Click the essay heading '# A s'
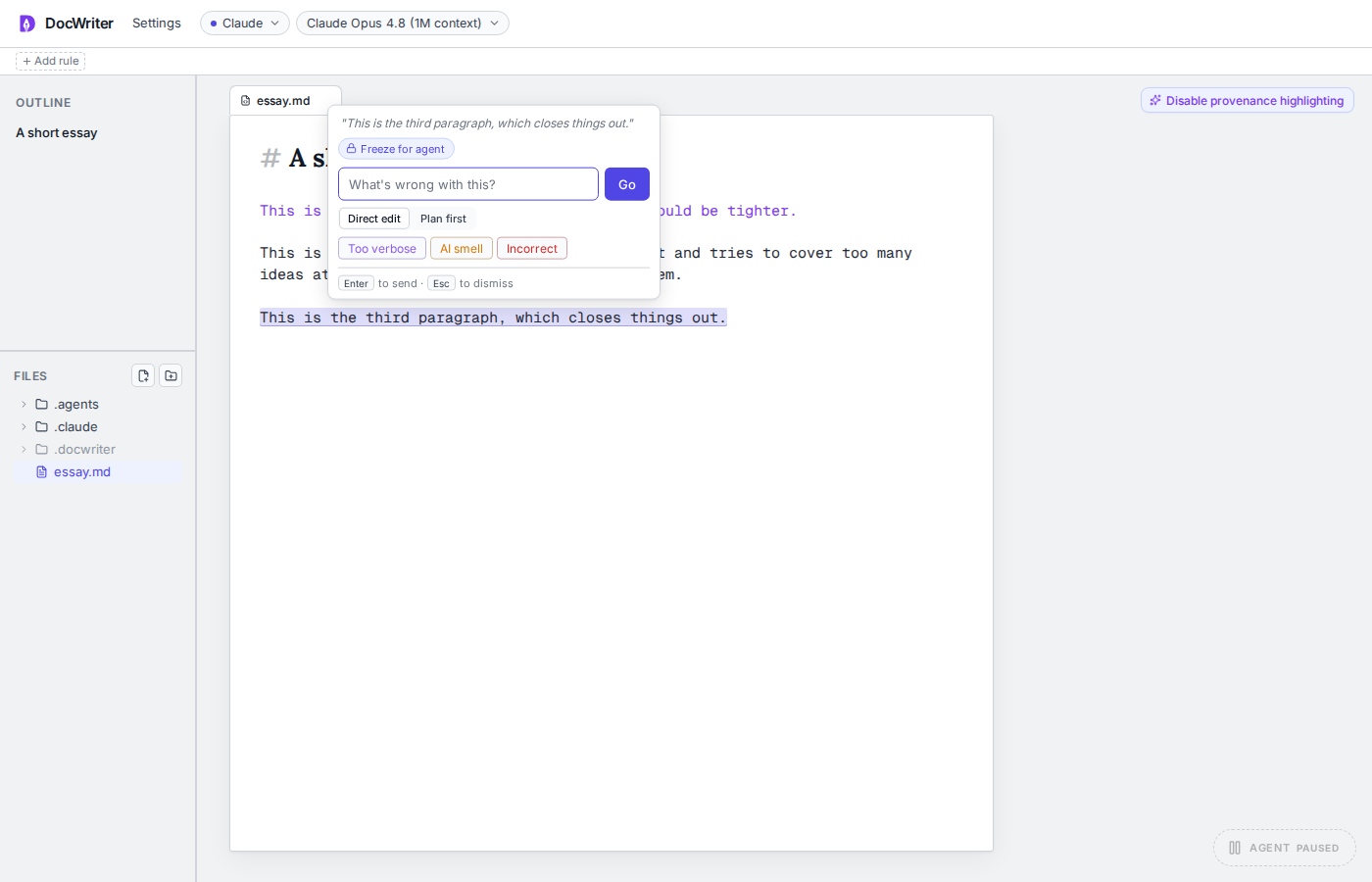 294,158
